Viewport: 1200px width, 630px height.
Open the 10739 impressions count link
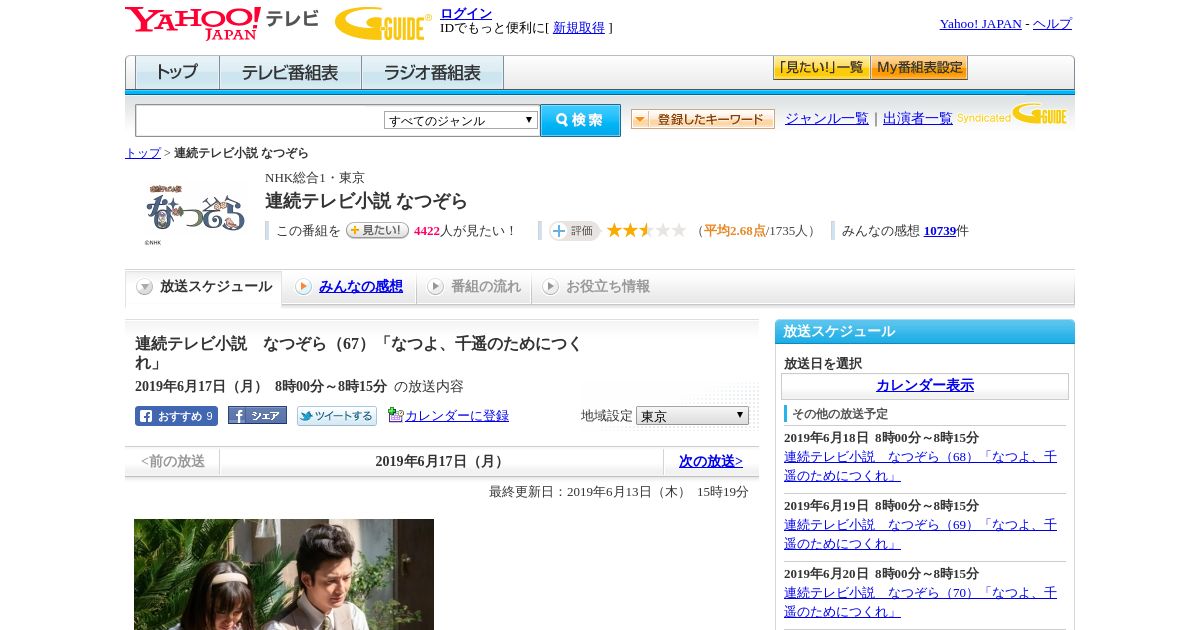pyautogui.click(x=940, y=231)
